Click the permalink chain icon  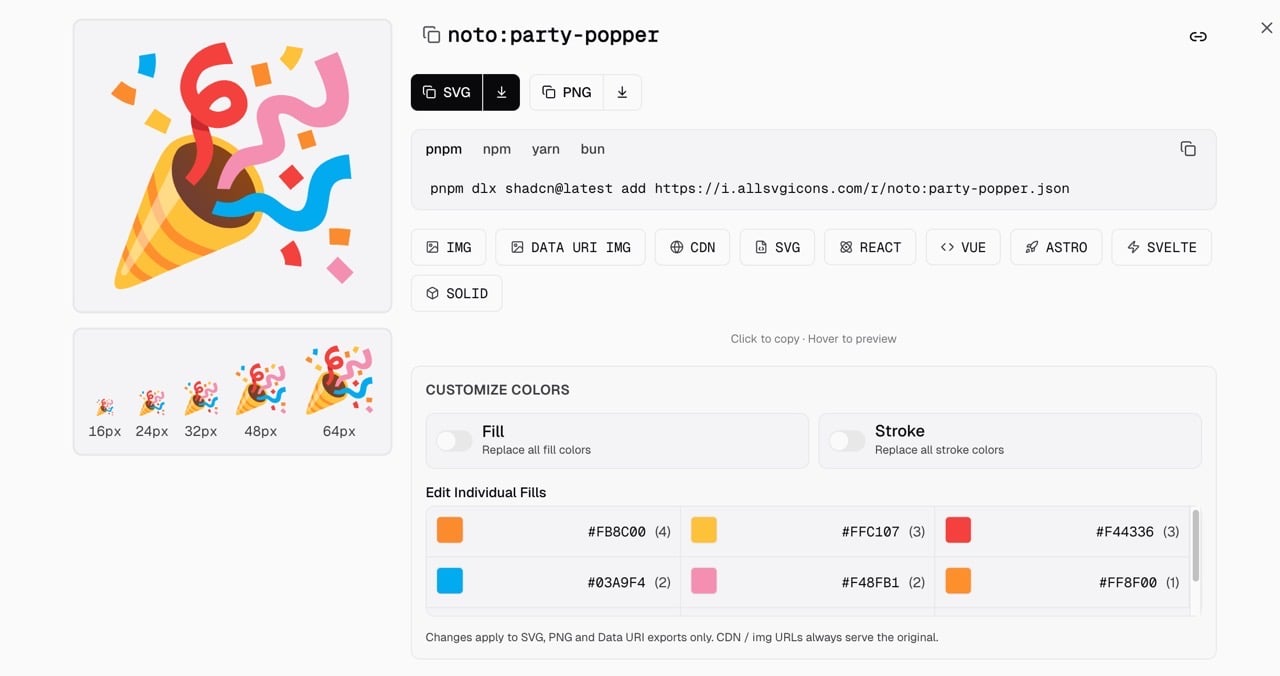[x=1197, y=36]
